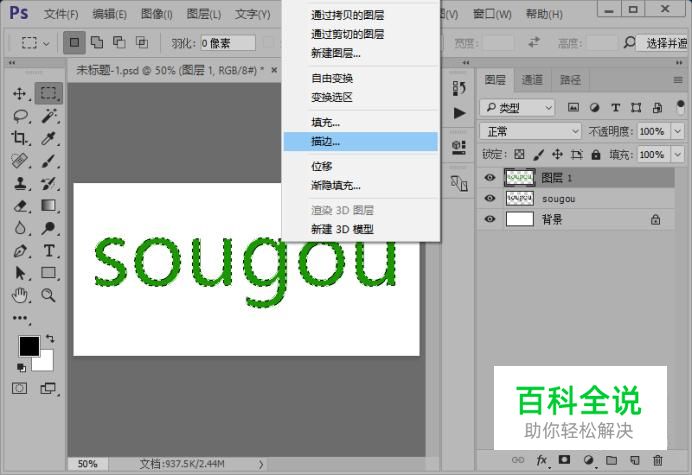Select the Blur tool
This screenshot has height=475, width=692.
pyautogui.click(x=20, y=228)
